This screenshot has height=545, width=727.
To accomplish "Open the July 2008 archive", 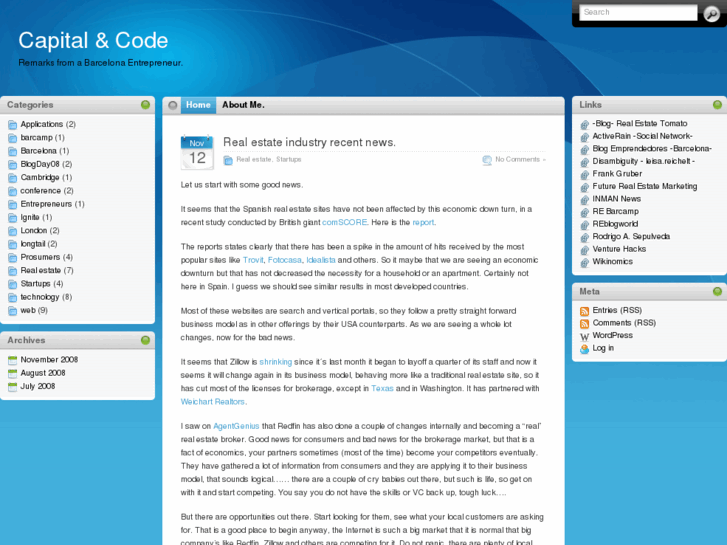I will tap(38, 386).
